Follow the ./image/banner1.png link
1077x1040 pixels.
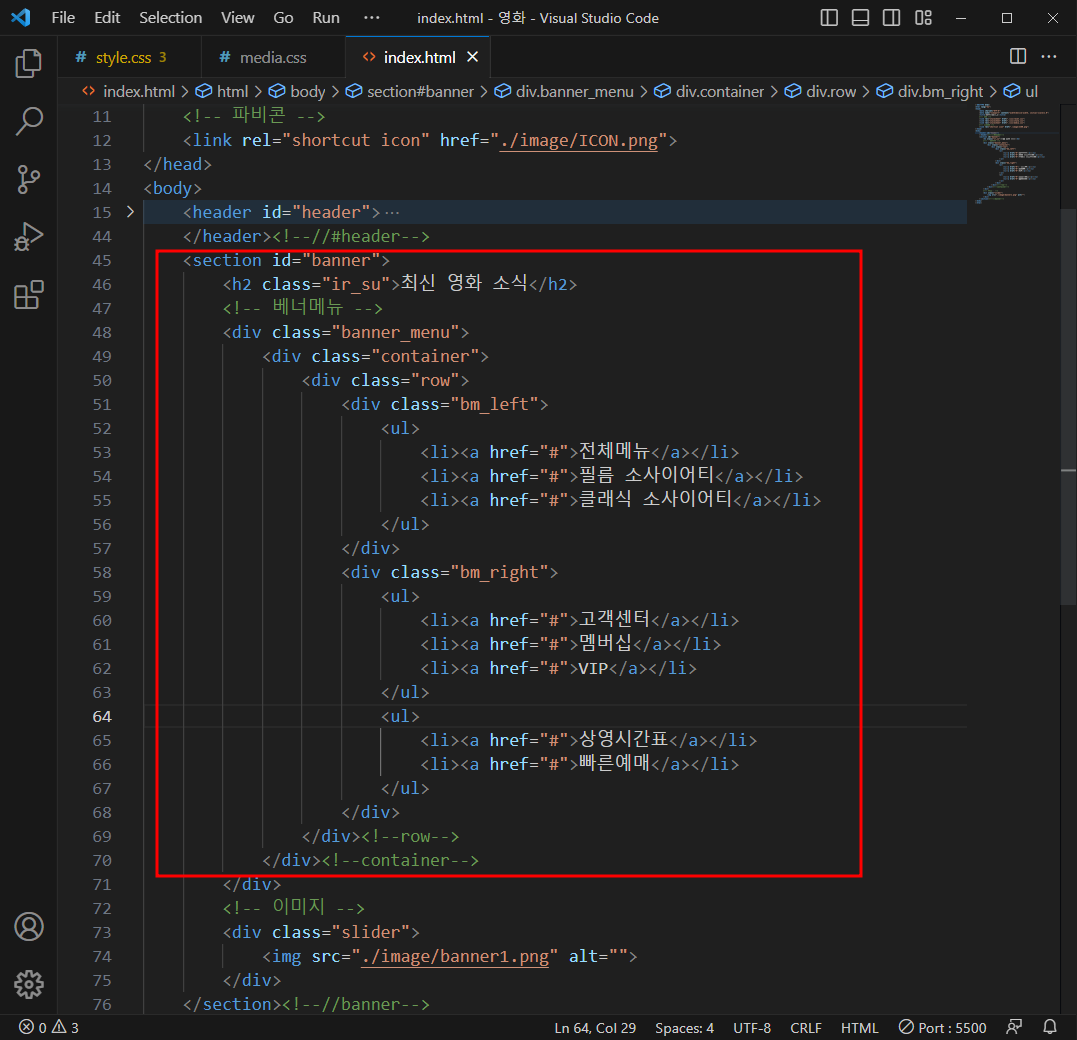[455, 956]
